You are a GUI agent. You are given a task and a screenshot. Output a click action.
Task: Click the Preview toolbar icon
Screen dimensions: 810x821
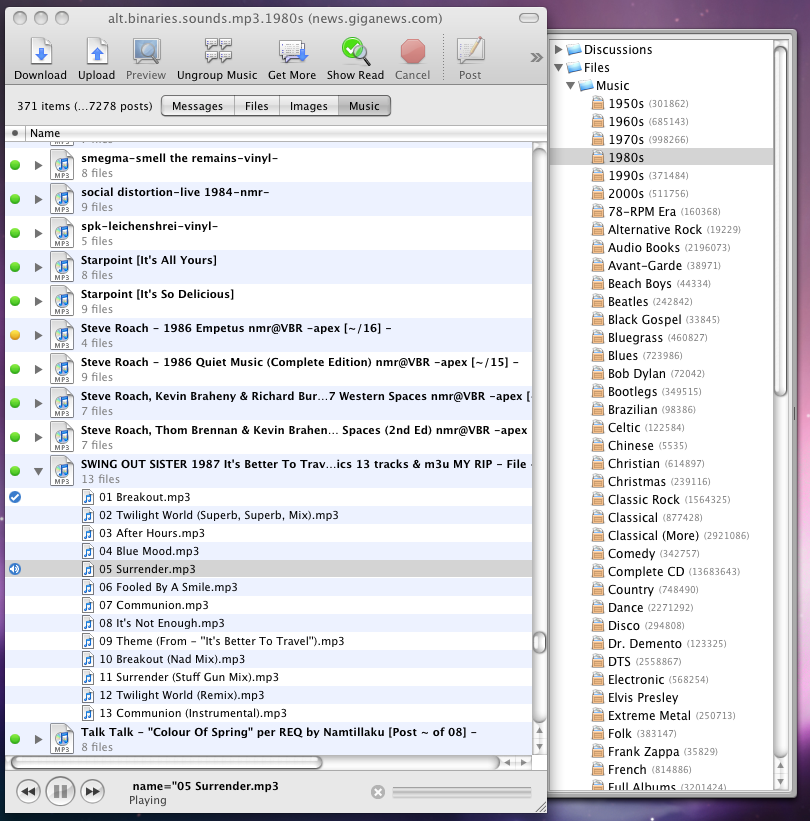click(x=146, y=51)
